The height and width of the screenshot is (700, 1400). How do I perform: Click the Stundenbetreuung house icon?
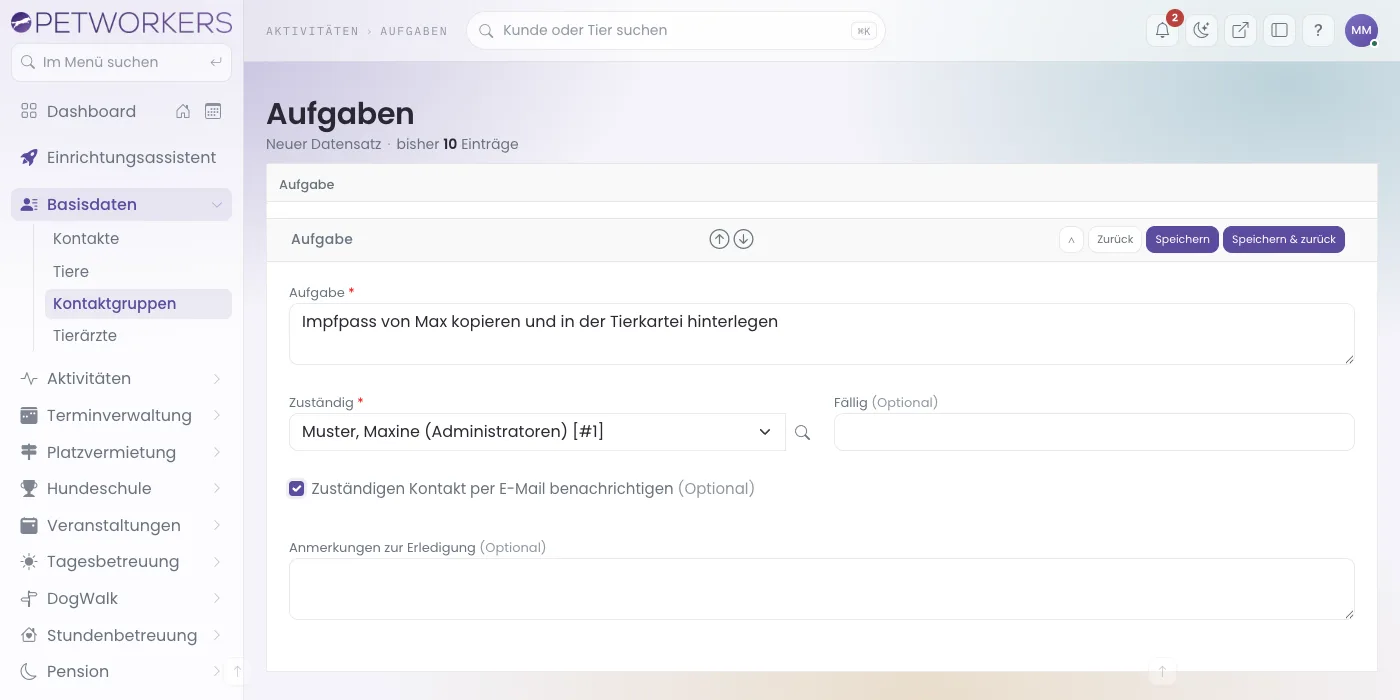pos(29,635)
